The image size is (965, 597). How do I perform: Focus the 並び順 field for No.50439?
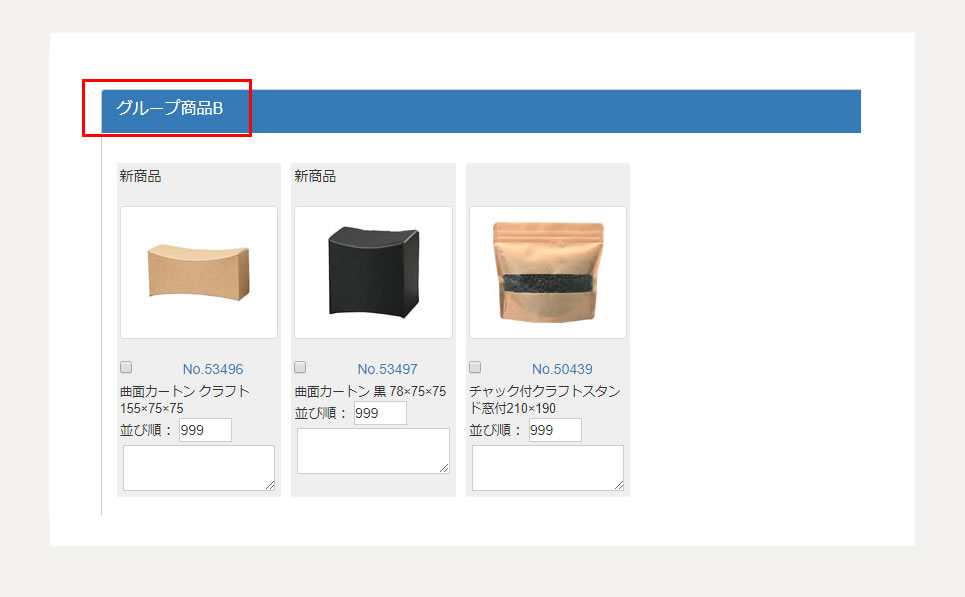(555, 430)
